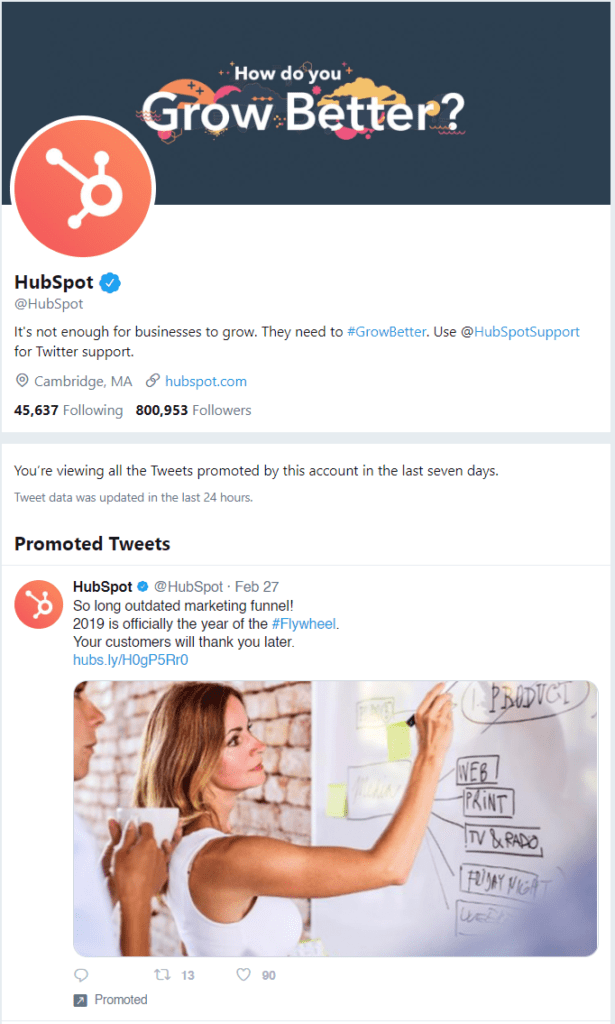Open the whiteboard photo in tweet
Image resolution: width=615 pixels, height=1024 pixels.
point(335,818)
